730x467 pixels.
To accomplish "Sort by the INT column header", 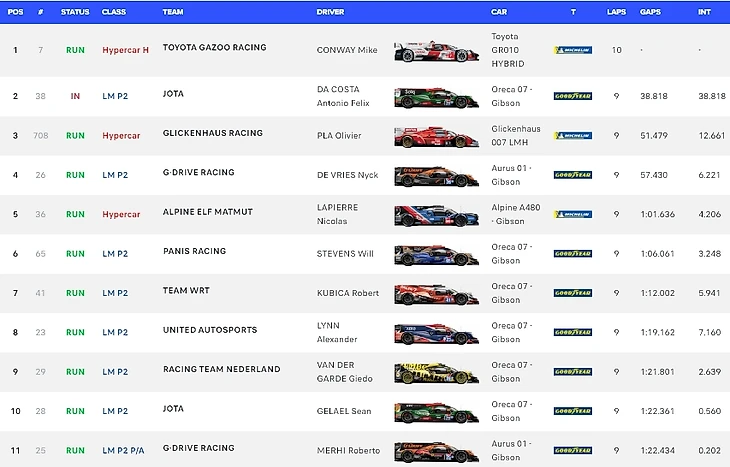I will tap(704, 12).
